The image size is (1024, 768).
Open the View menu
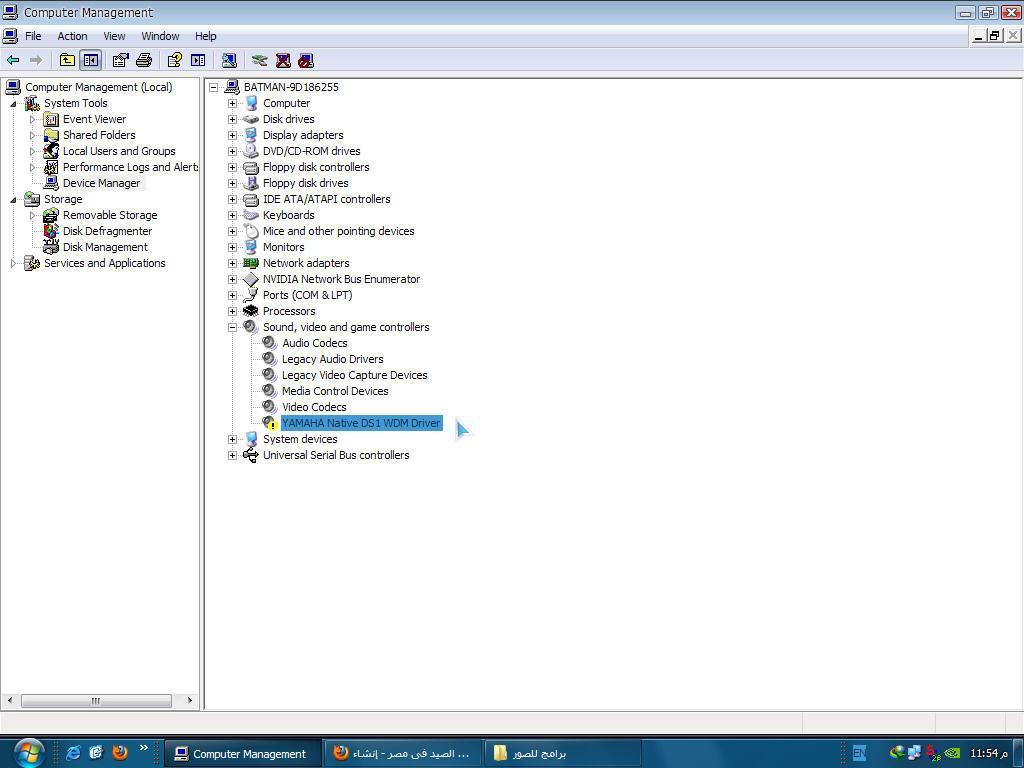[x=114, y=36]
